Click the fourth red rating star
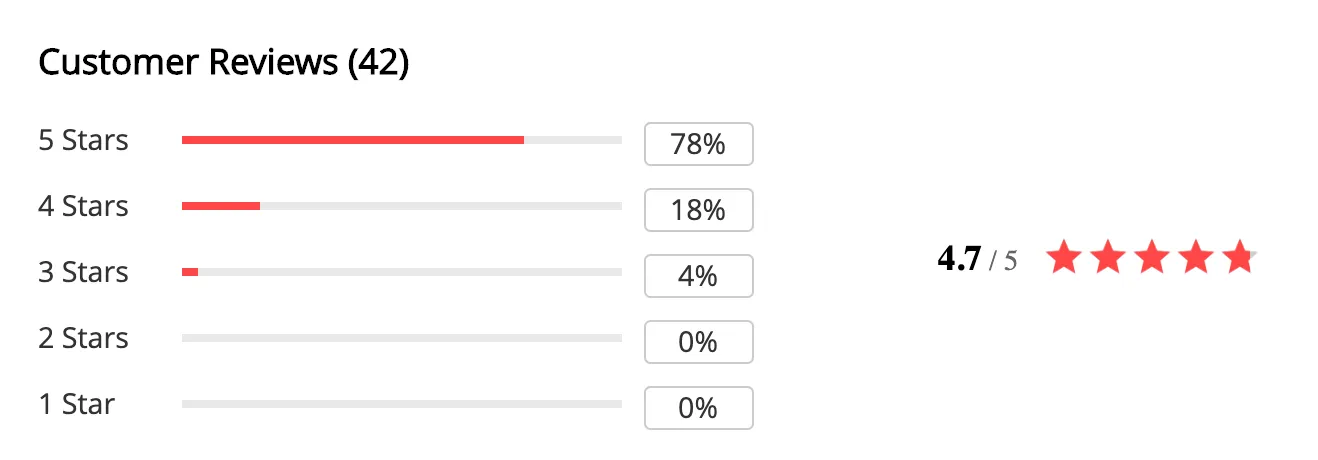Screen dimensions: 1318x460 [x=1195, y=258]
